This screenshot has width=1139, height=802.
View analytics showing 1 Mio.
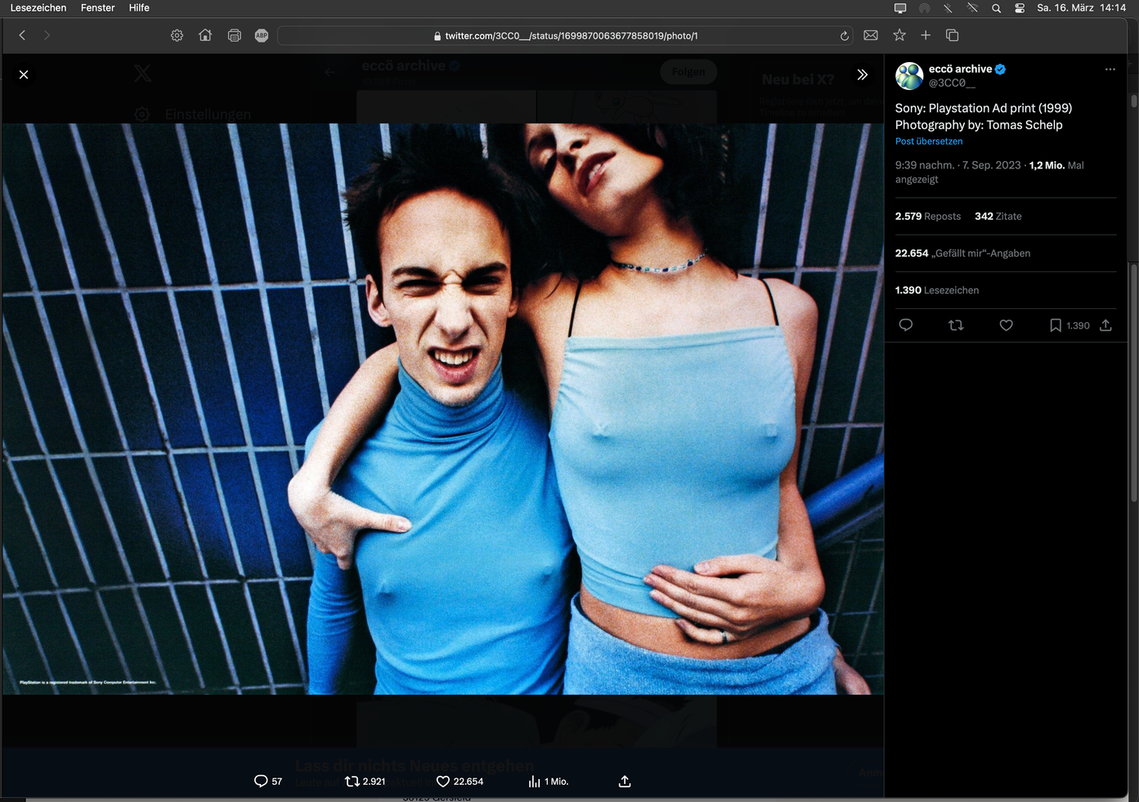pyautogui.click(x=548, y=781)
